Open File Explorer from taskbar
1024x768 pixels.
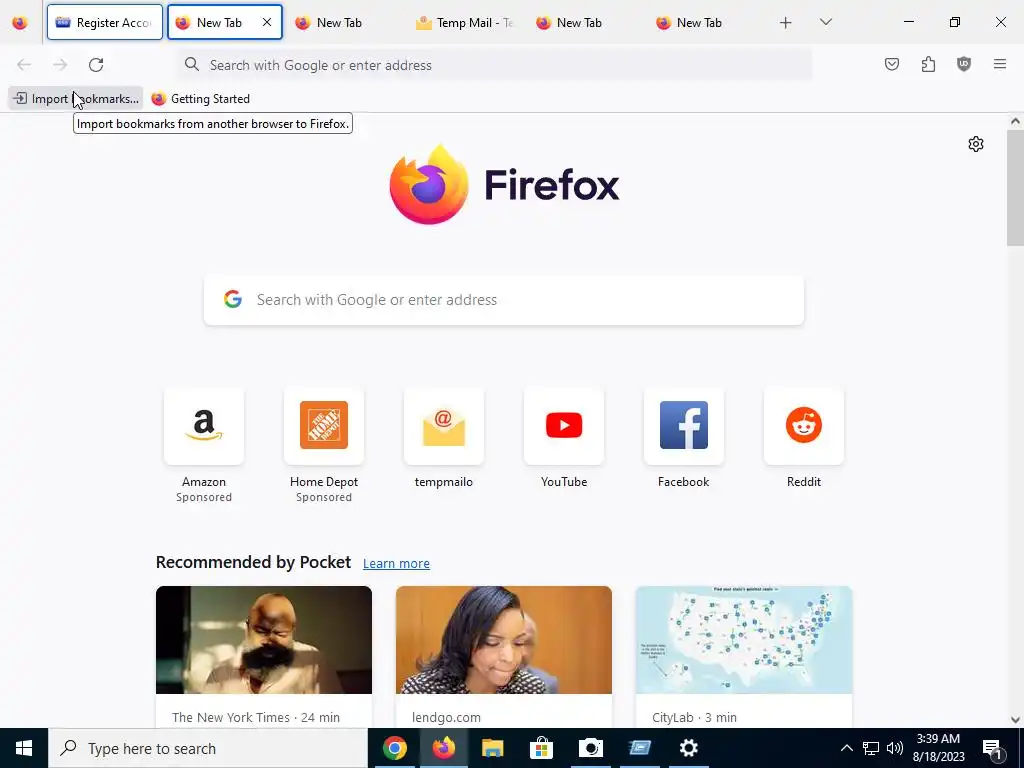click(x=492, y=748)
